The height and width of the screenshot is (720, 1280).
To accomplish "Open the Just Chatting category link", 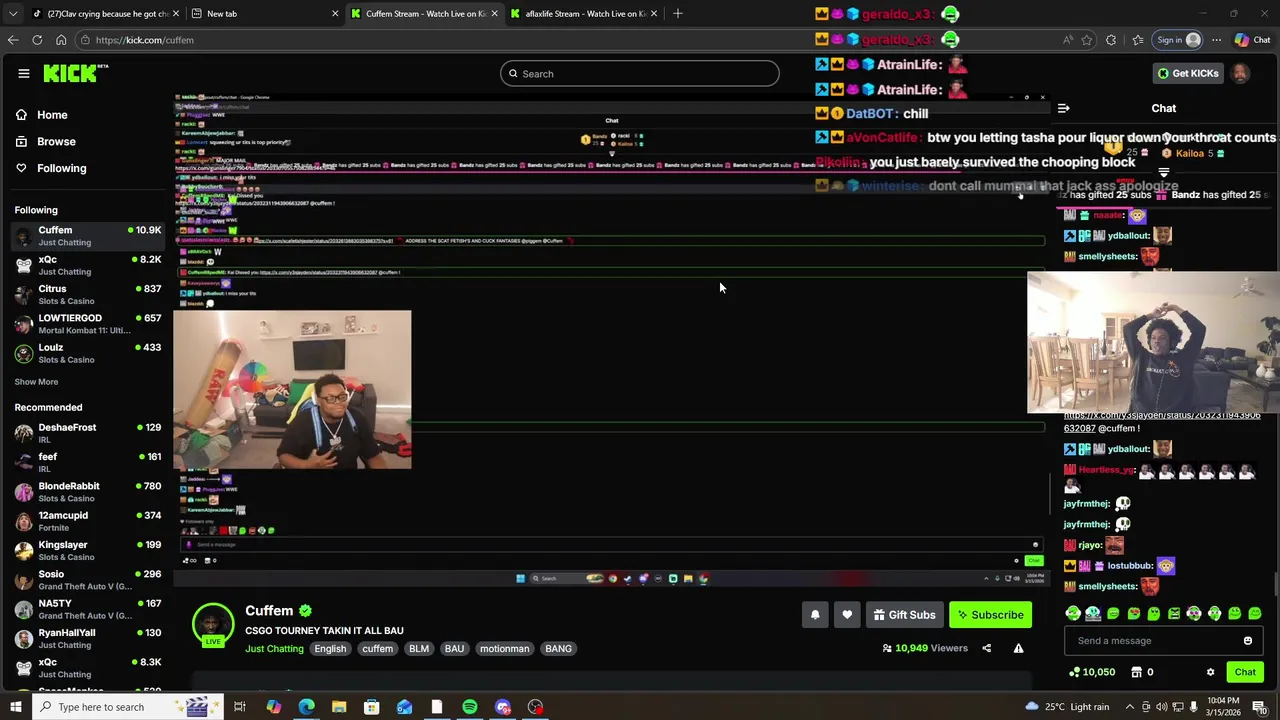I will [274, 649].
